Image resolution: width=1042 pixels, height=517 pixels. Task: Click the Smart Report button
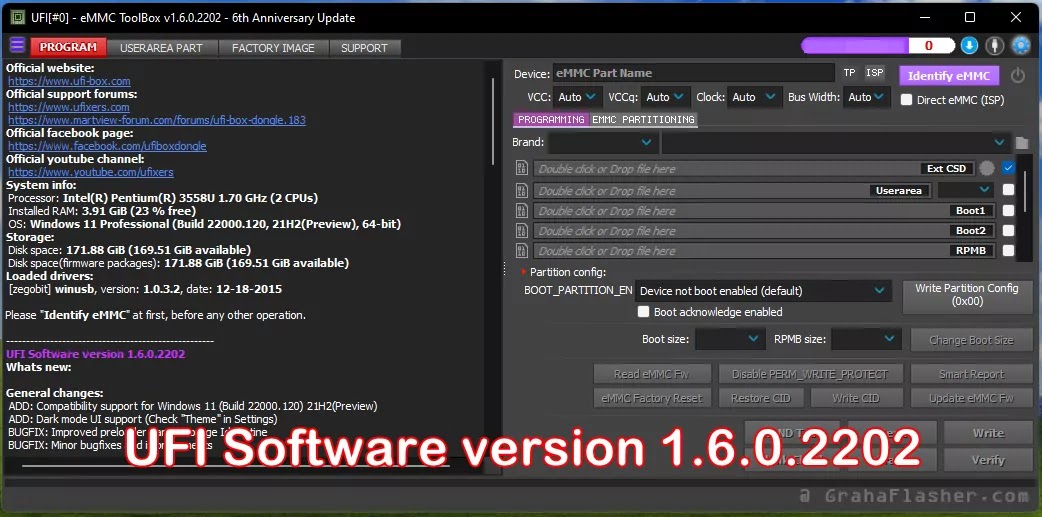(x=971, y=374)
